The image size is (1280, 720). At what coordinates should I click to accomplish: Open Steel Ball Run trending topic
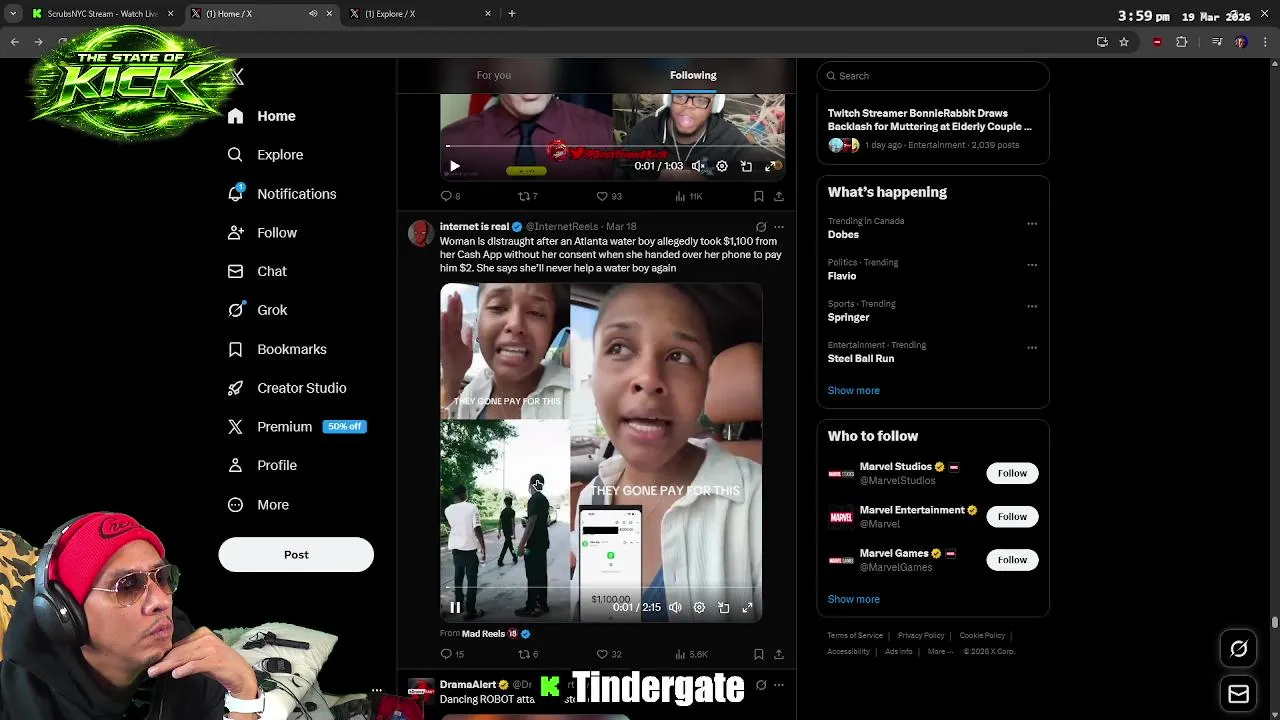coord(861,358)
